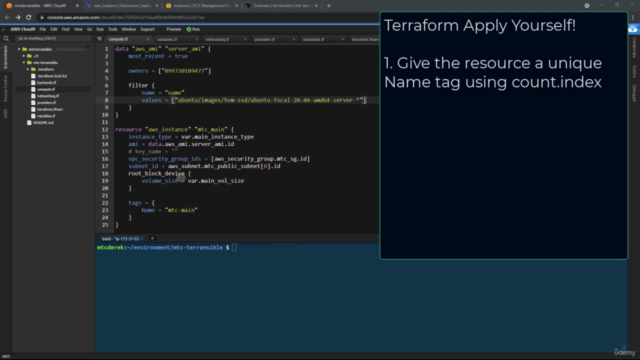
Task: Click the search magnifier icon in Cloud9
Action: tap(6, 39)
